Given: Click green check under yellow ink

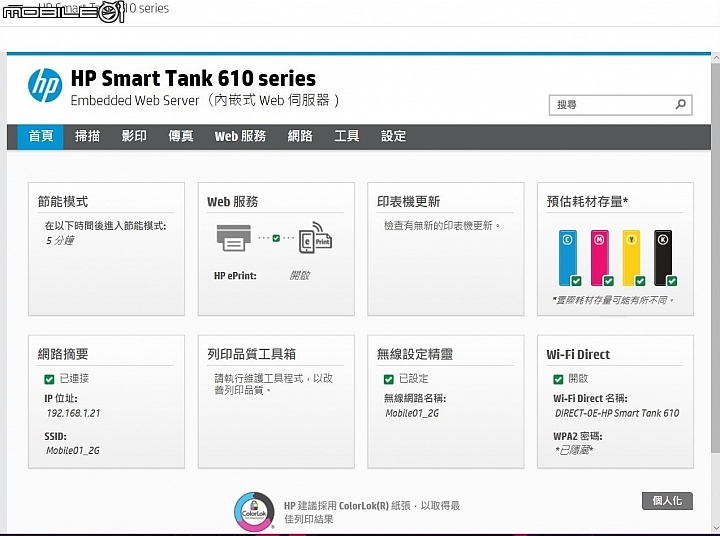Looking at the screenshot, I should tap(640, 281).
